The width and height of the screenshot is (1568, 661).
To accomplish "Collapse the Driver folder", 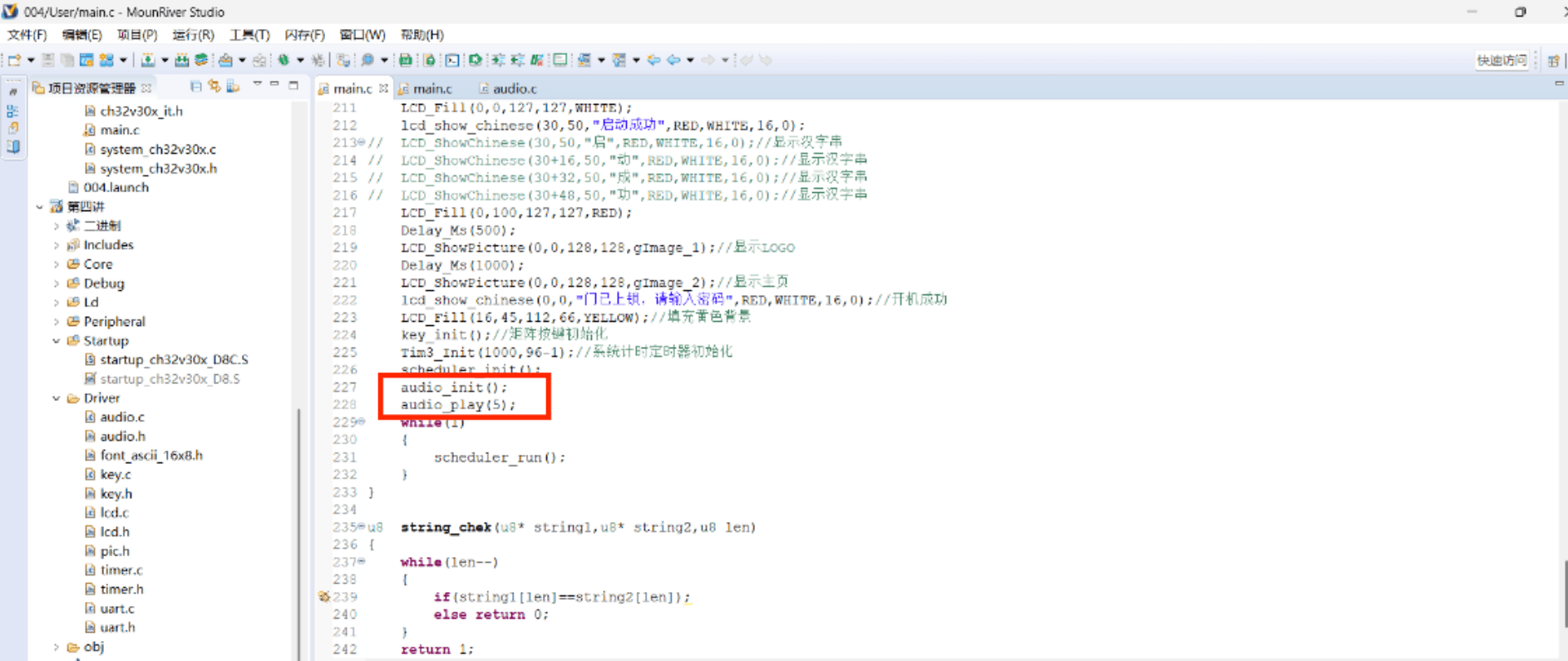I will (57, 398).
